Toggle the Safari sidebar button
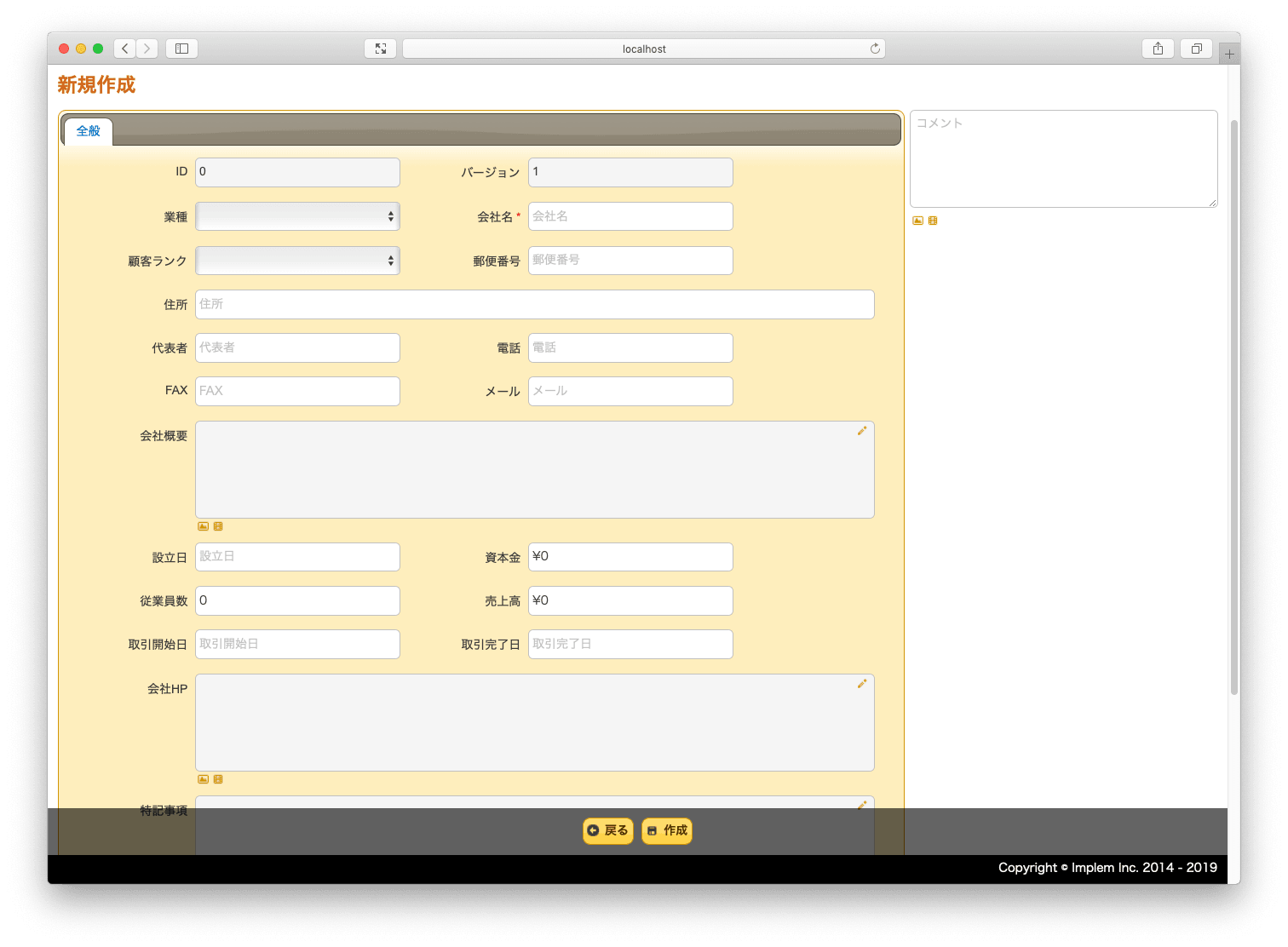Viewport: 1288px width, 947px height. [x=181, y=49]
